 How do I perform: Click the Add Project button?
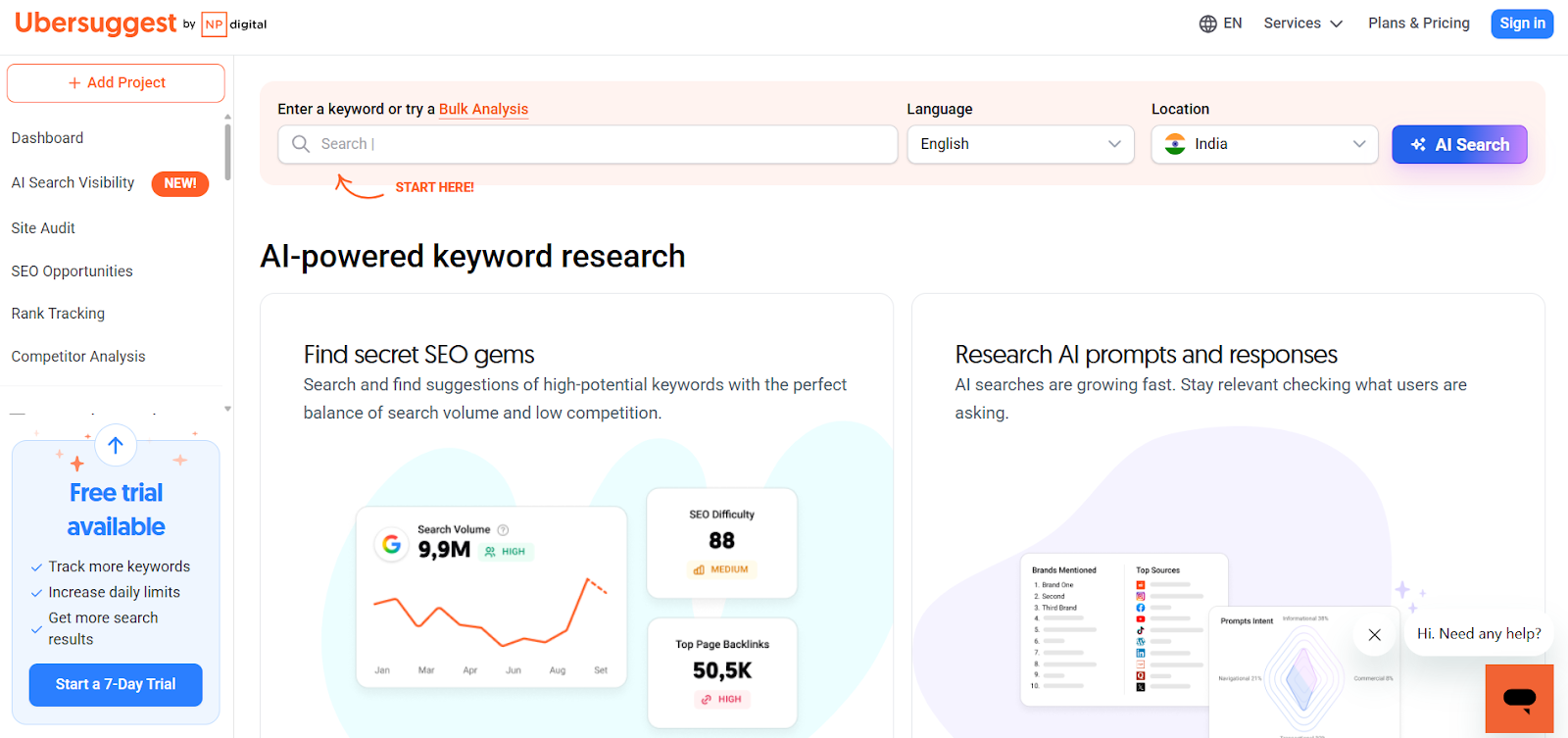coord(116,83)
